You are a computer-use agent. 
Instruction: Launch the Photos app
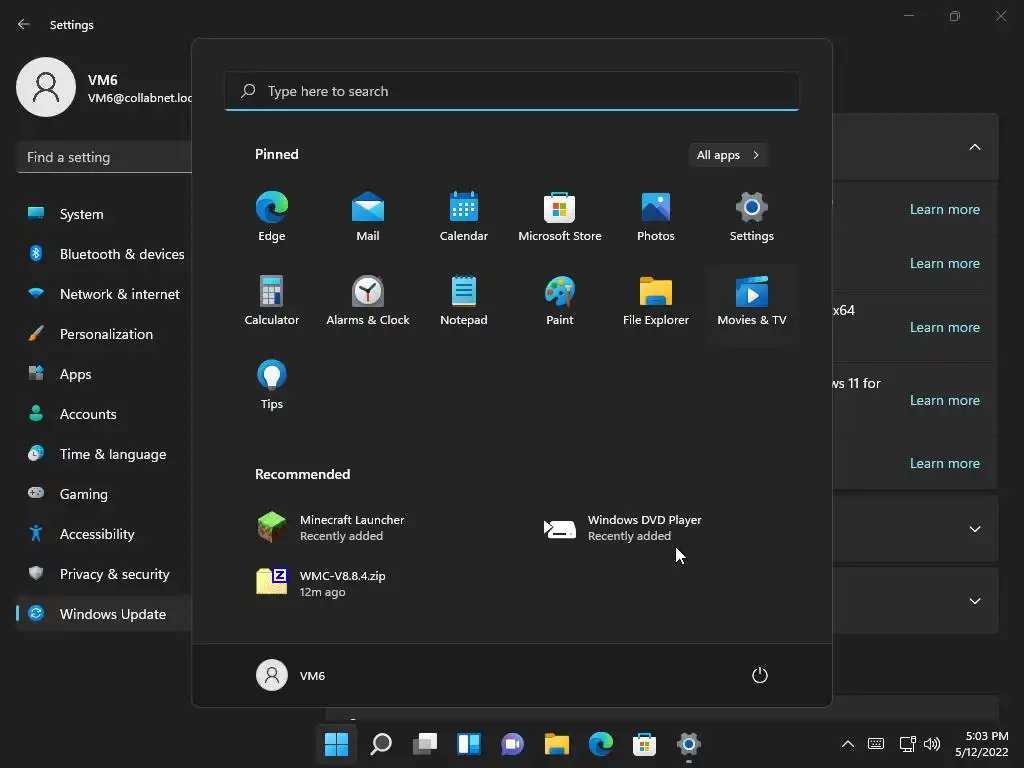656,217
